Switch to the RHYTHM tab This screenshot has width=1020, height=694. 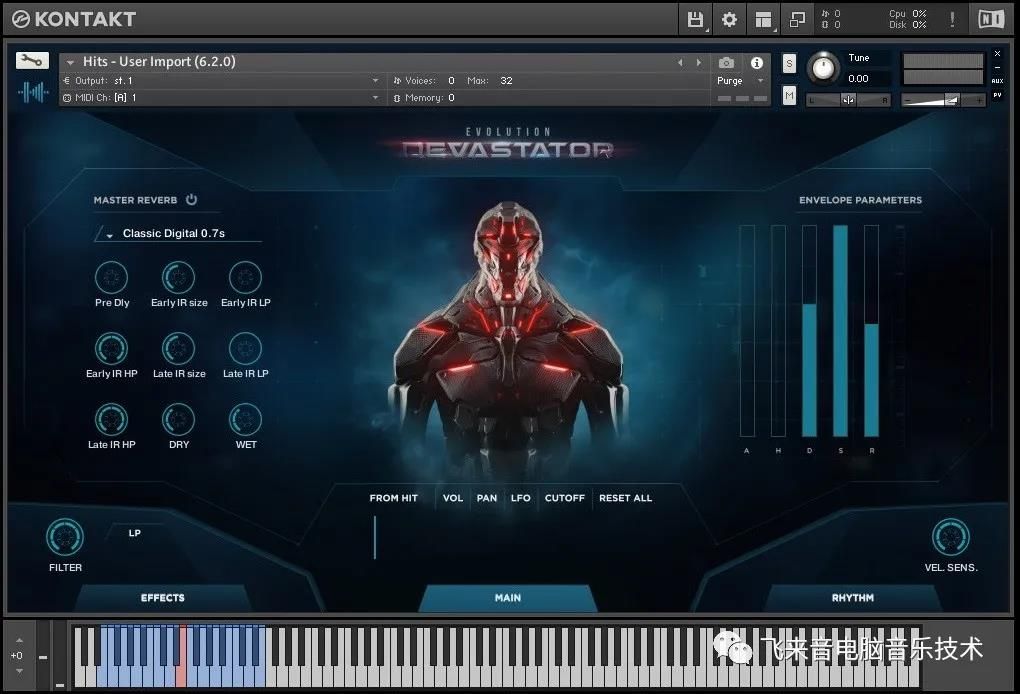[852, 598]
